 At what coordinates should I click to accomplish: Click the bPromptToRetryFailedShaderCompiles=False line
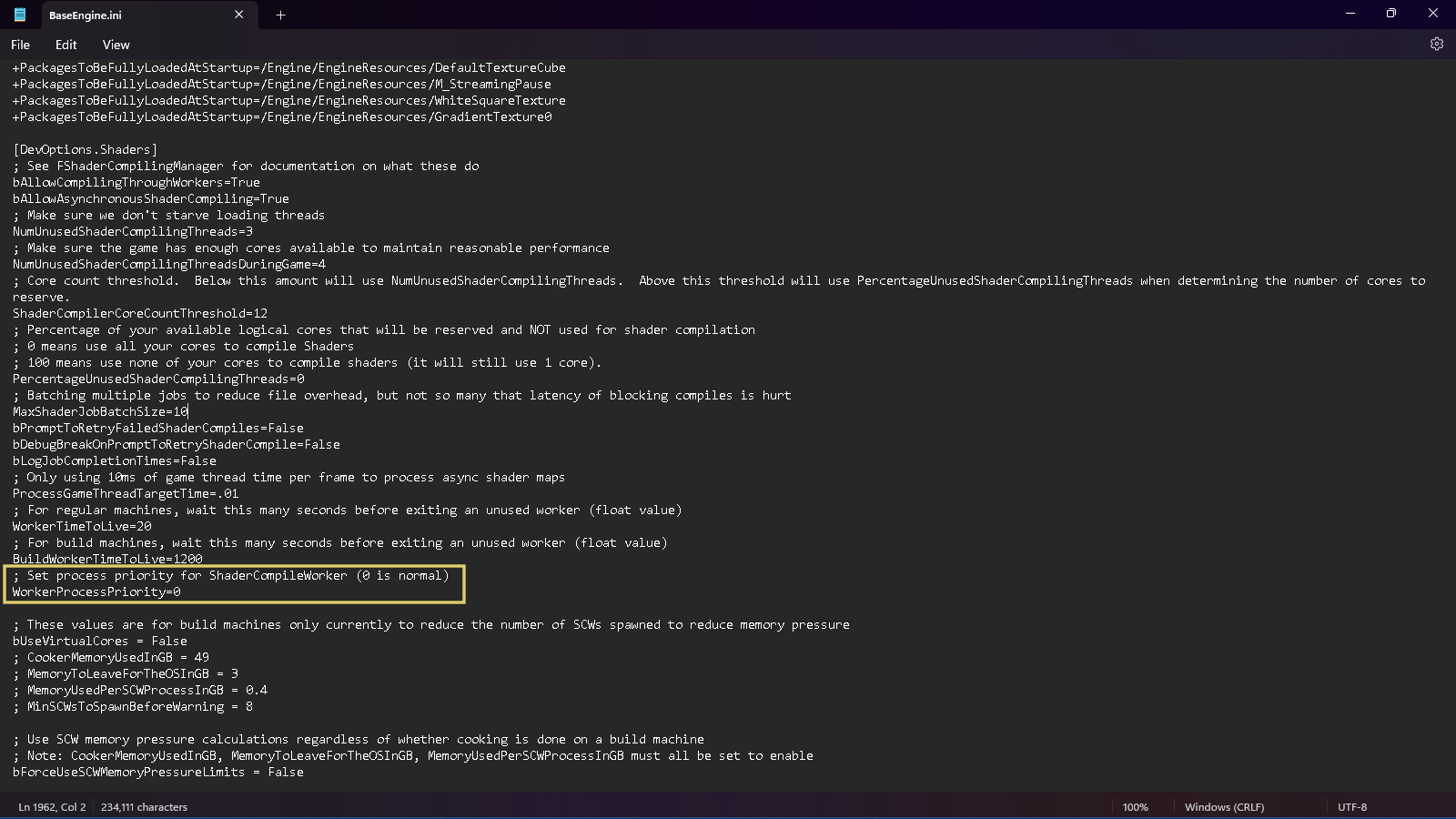[158, 428]
